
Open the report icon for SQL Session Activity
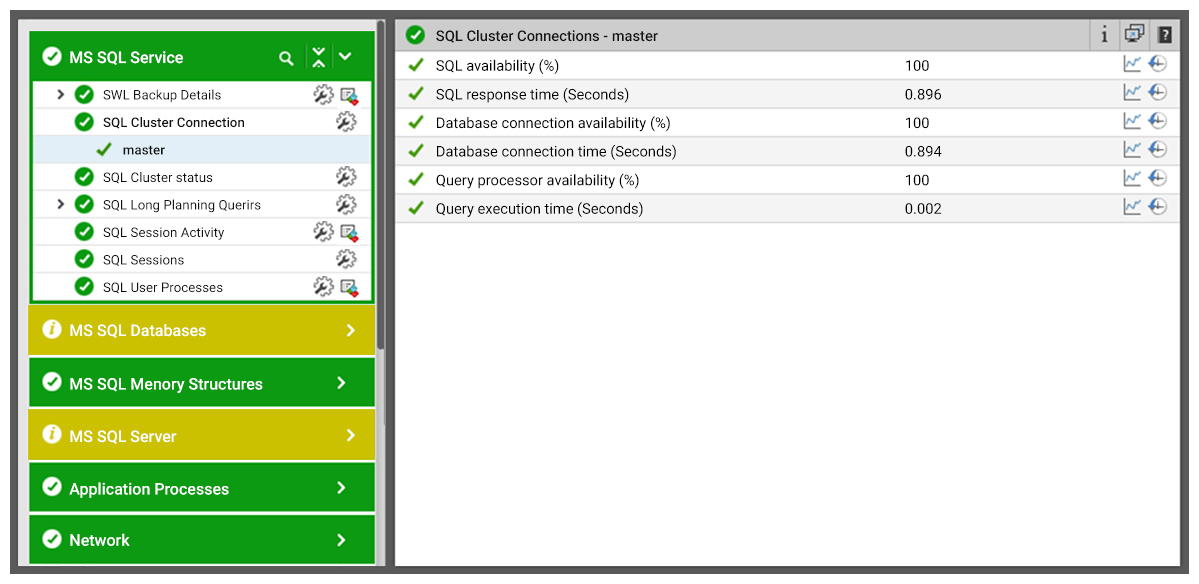(x=349, y=233)
